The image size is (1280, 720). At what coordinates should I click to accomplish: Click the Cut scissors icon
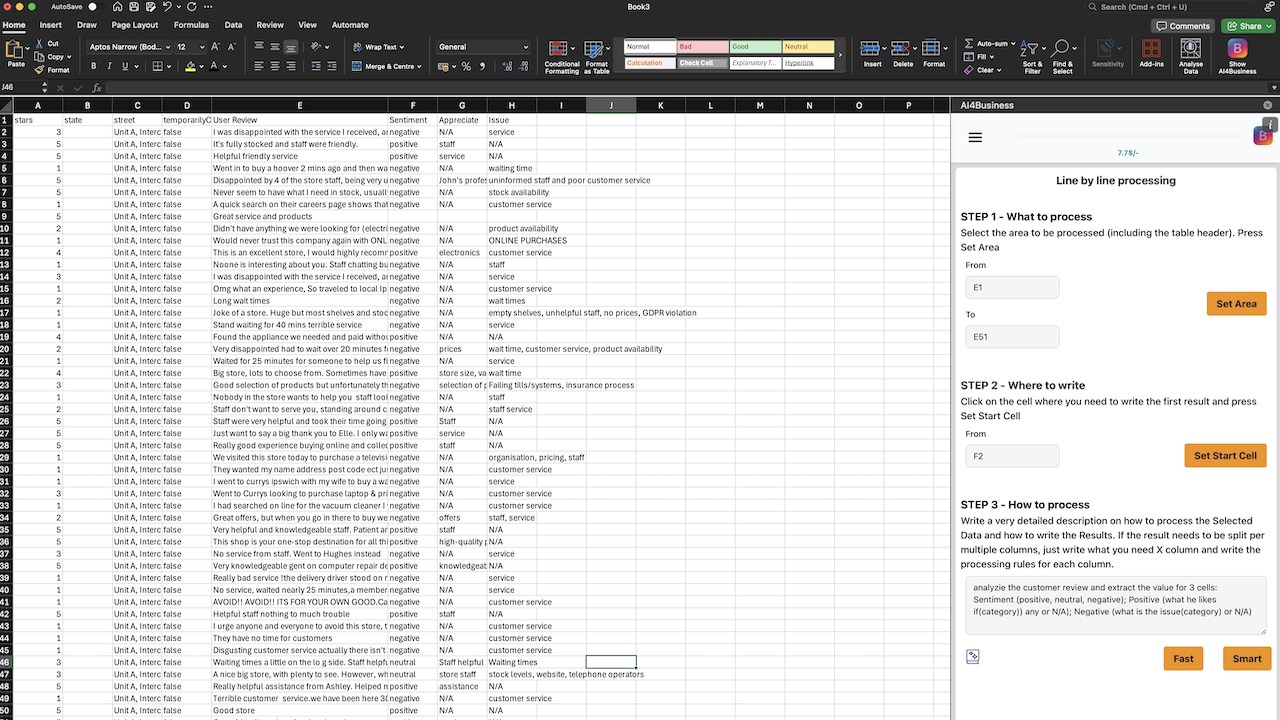coord(40,44)
